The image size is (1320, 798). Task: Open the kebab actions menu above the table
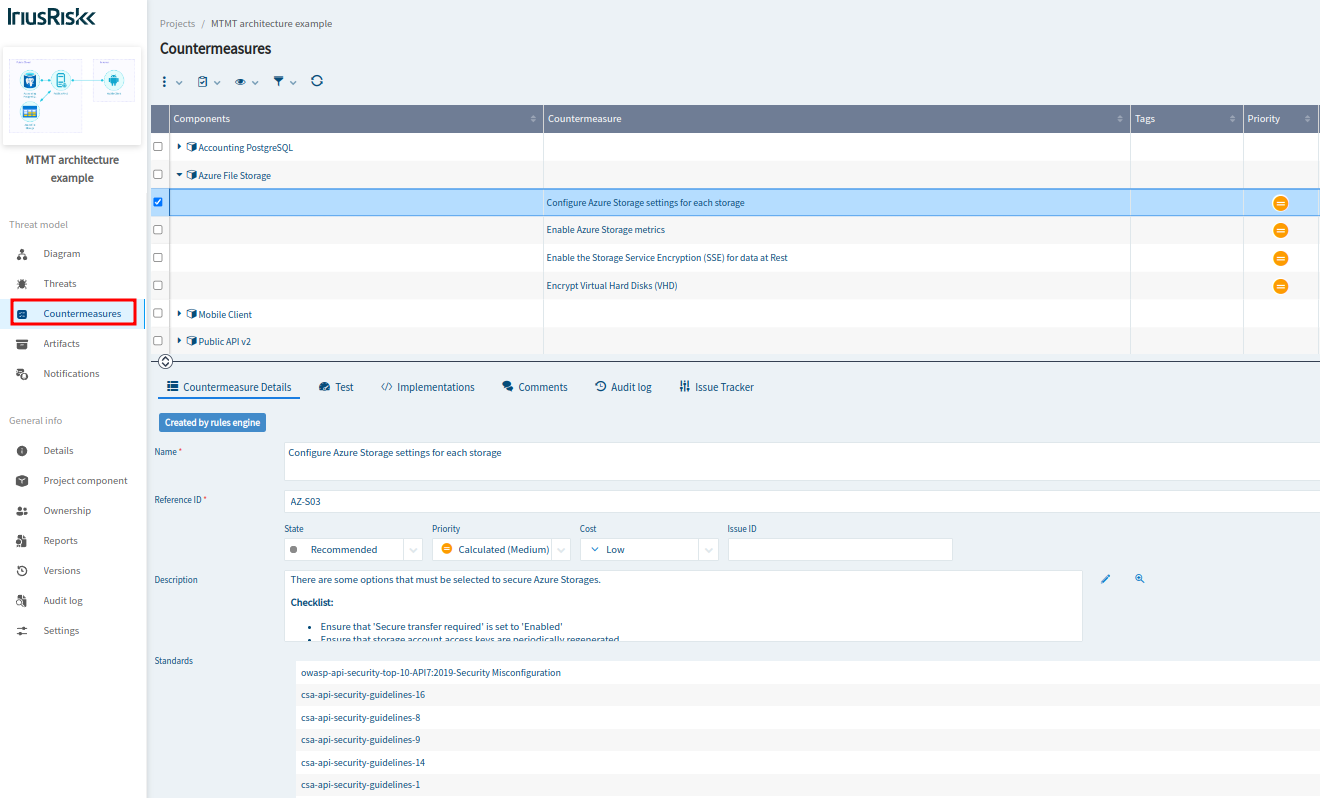[x=164, y=81]
